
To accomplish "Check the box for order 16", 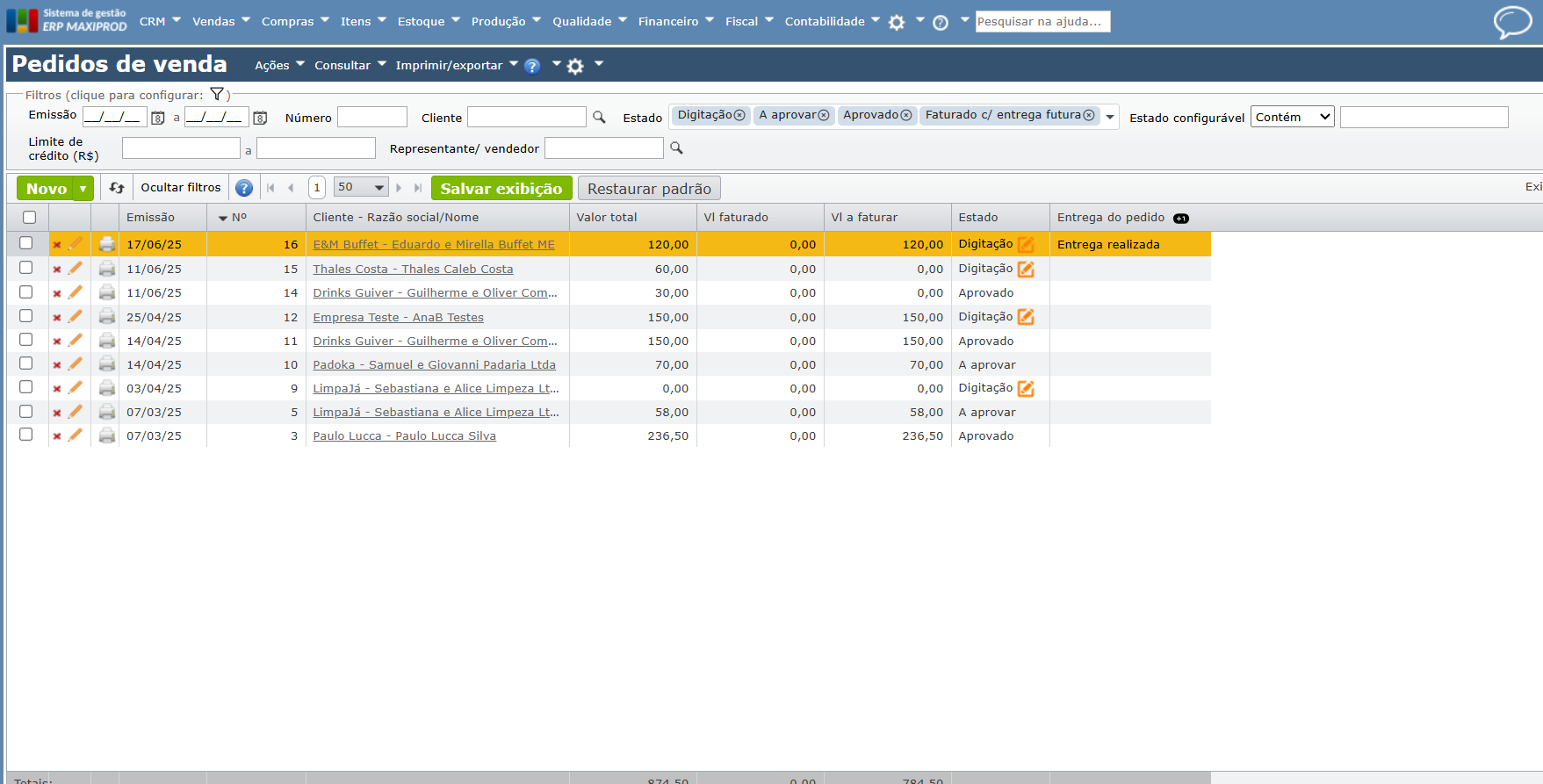I will click(x=26, y=243).
